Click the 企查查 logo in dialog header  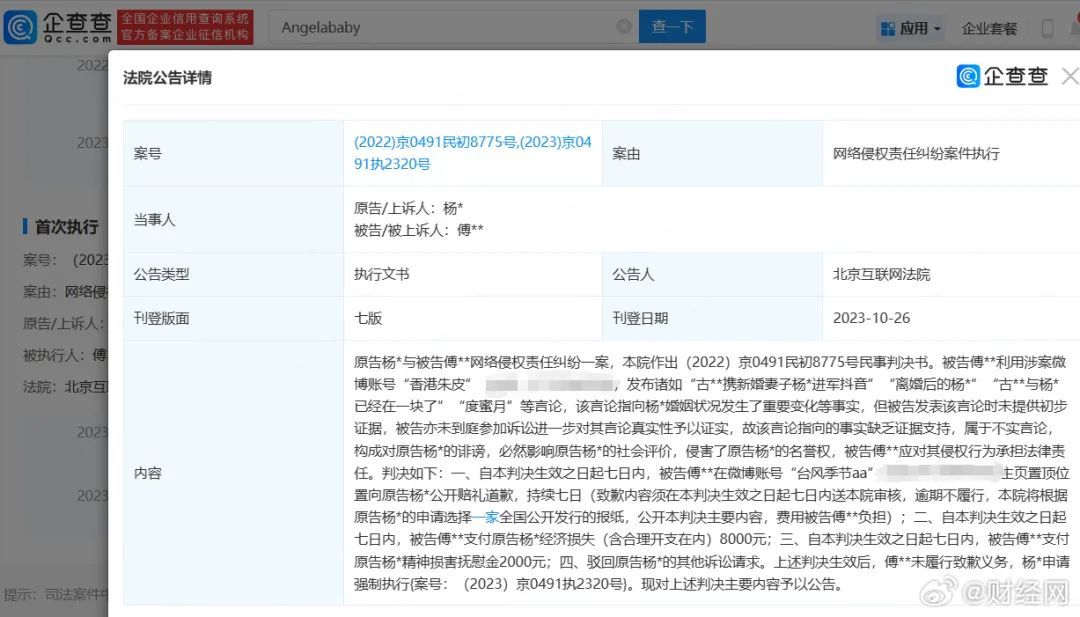pyautogui.click(x=1002, y=76)
